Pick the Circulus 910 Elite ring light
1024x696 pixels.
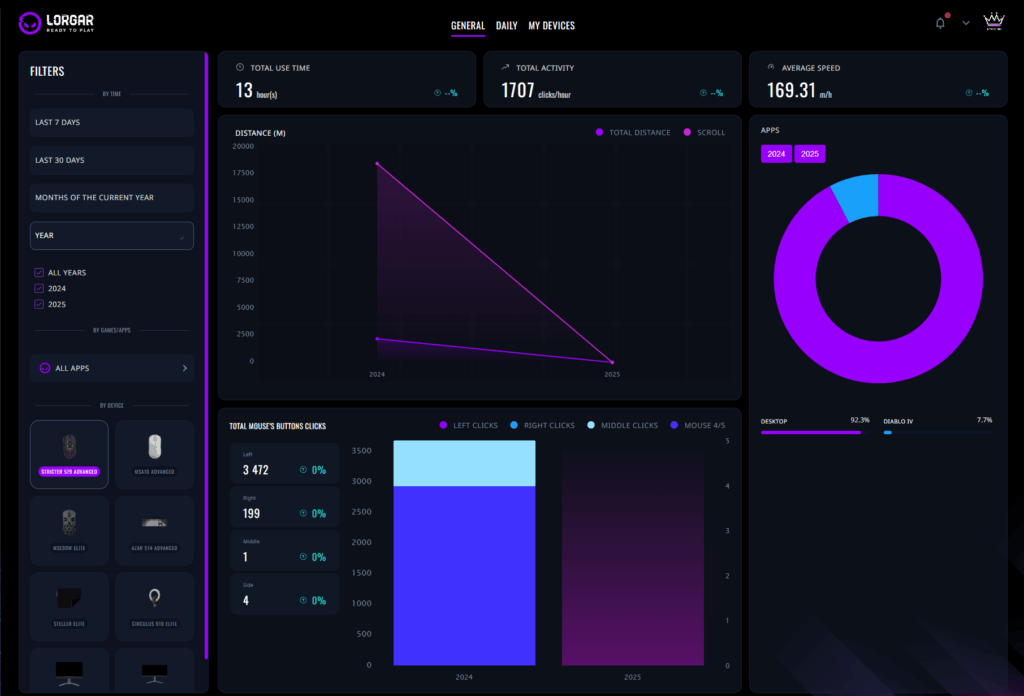(x=155, y=606)
